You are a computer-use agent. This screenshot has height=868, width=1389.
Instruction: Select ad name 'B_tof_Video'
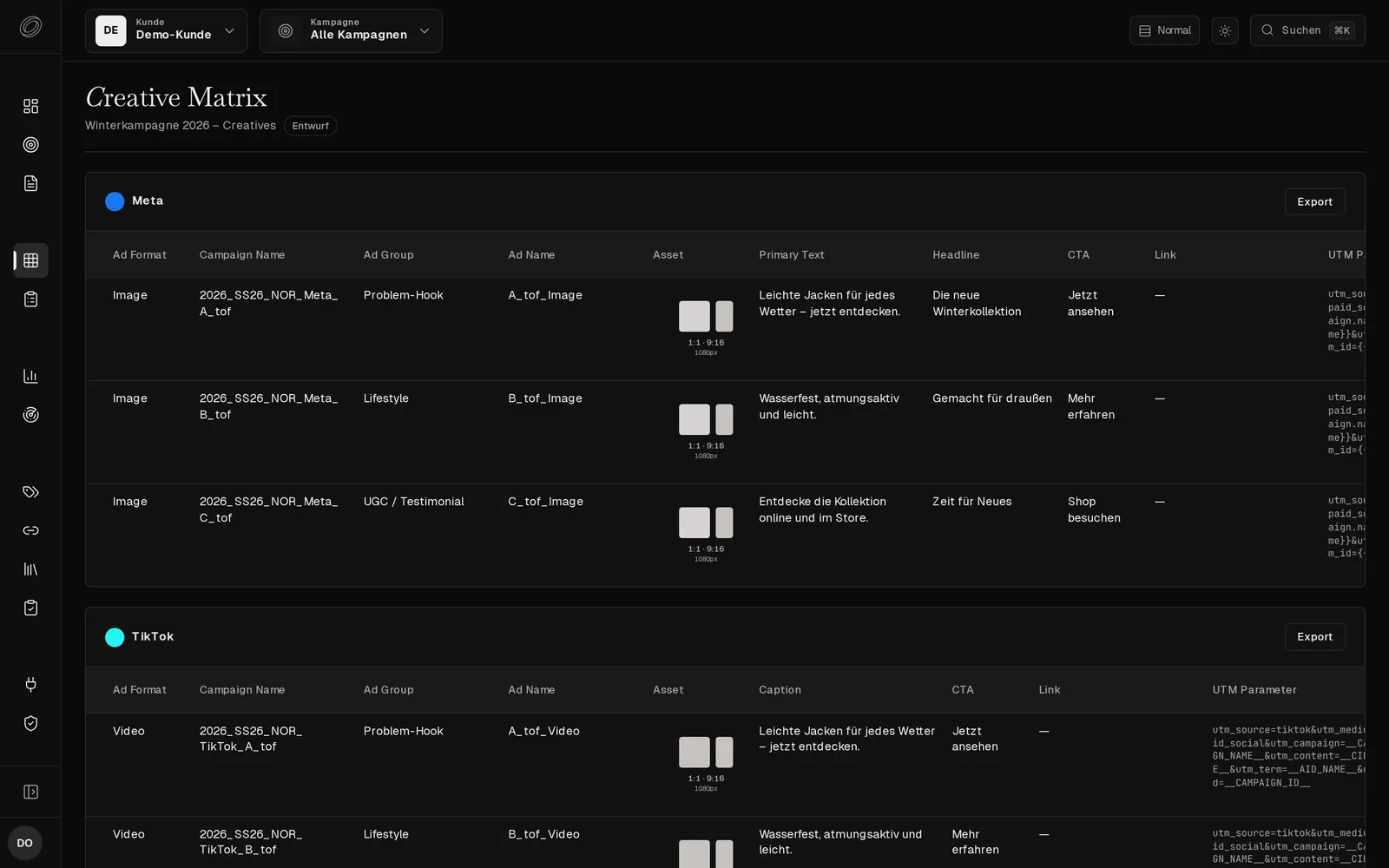click(543, 834)
